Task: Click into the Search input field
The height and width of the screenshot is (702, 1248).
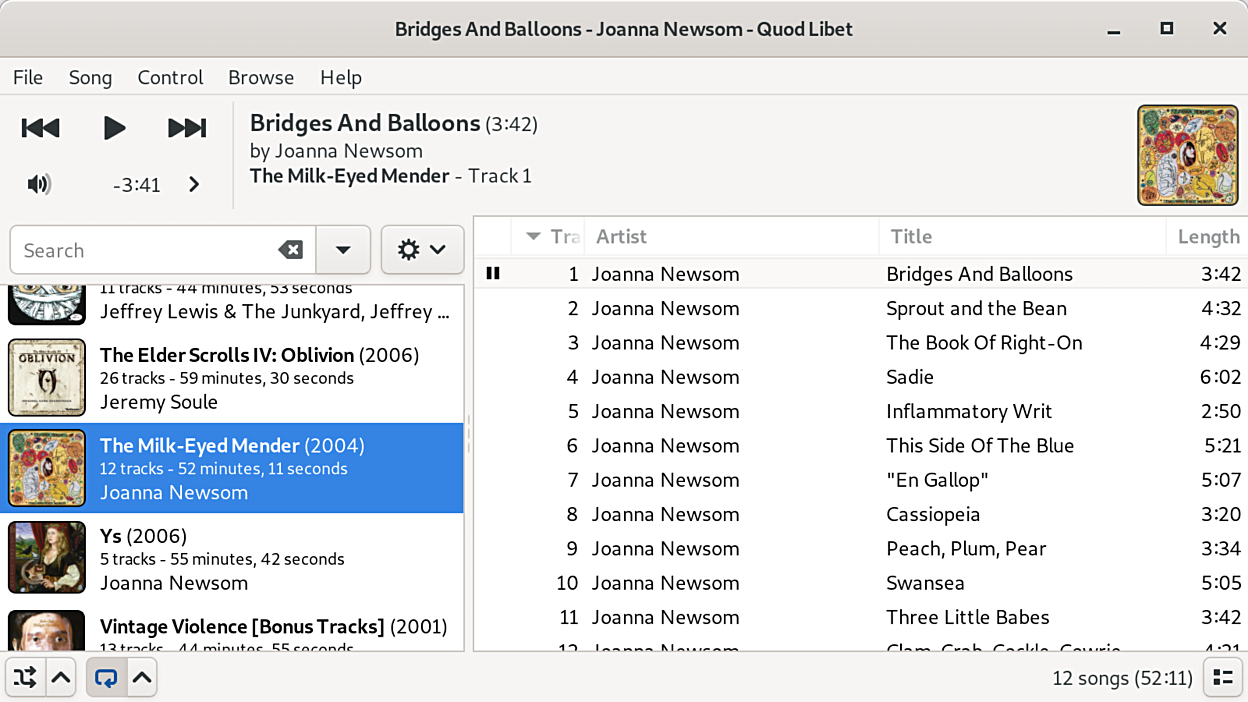Action: click(145, 250)
